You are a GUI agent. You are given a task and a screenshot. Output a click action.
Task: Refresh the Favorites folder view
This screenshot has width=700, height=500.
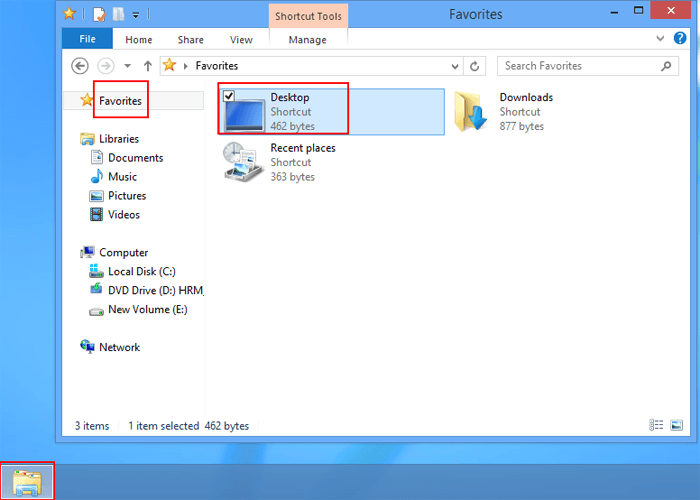pyautogui.click(x=475, y=67)
